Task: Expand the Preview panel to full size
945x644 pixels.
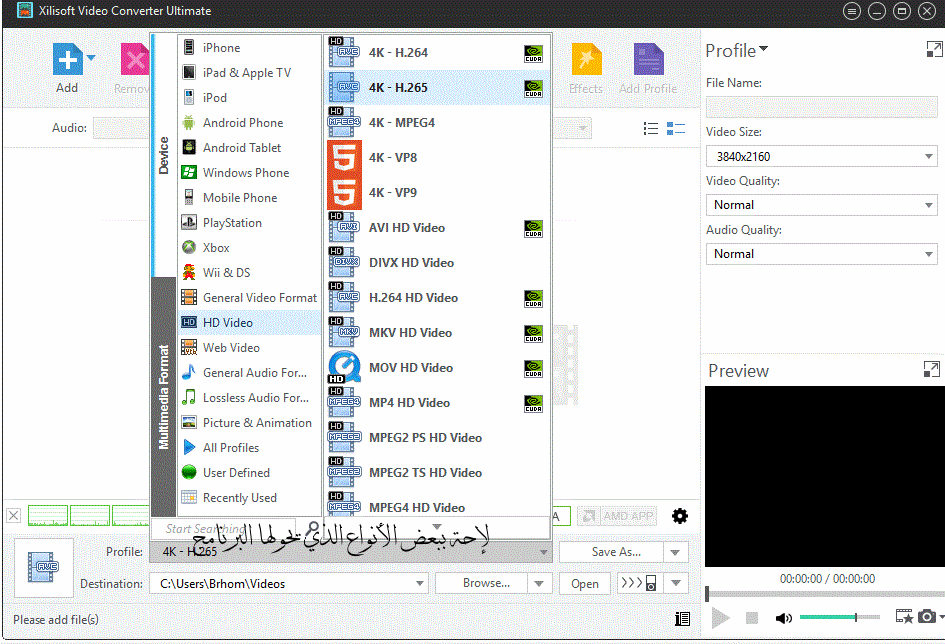Action: [x=932, y=370]
